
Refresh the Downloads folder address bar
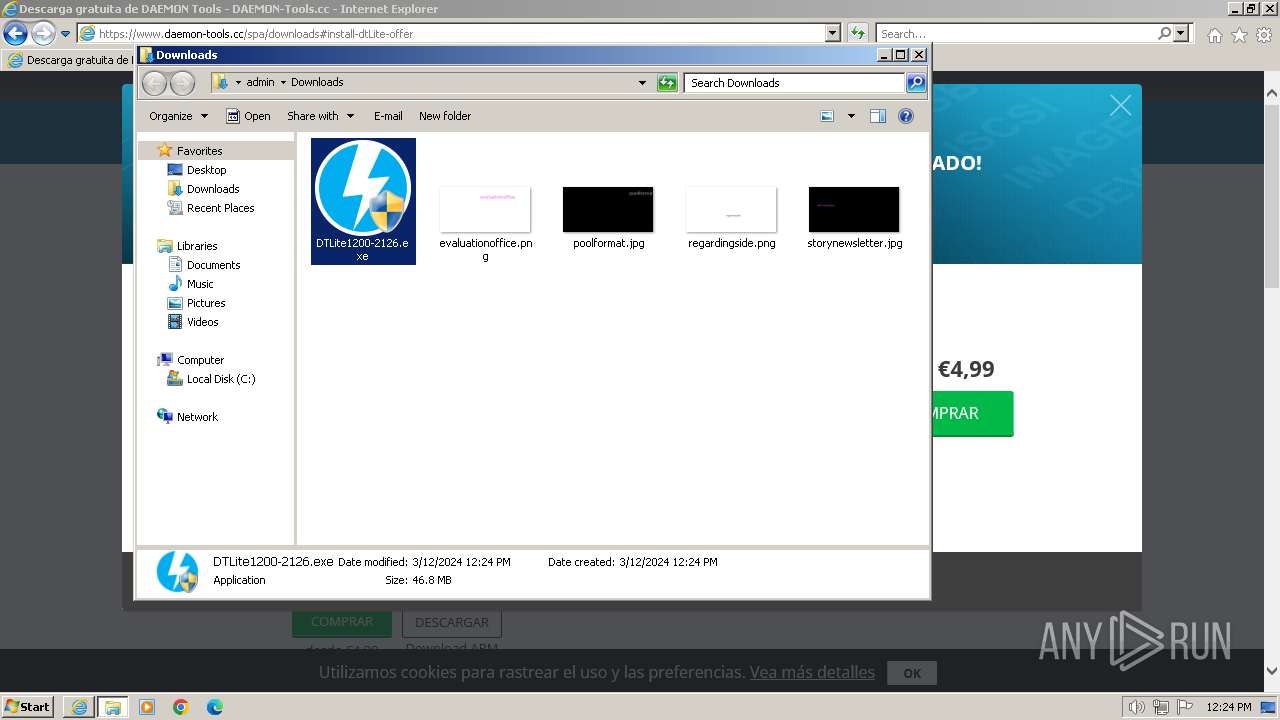coord(667,83)
